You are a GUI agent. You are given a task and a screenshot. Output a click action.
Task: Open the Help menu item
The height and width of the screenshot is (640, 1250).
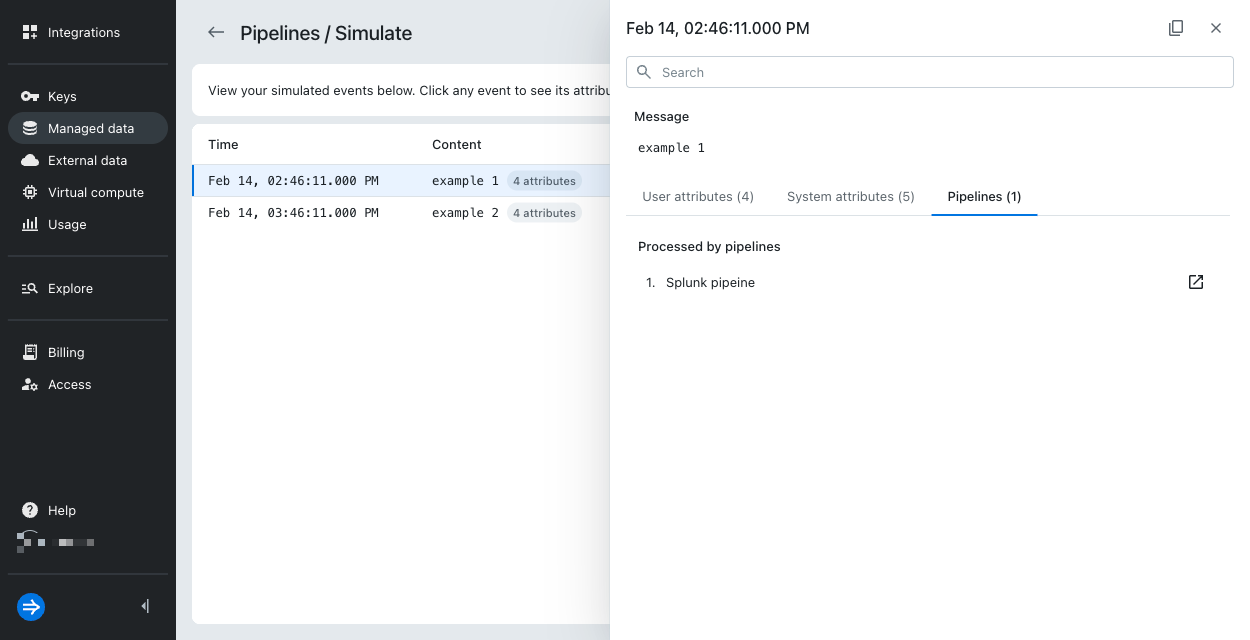point(88,510)
